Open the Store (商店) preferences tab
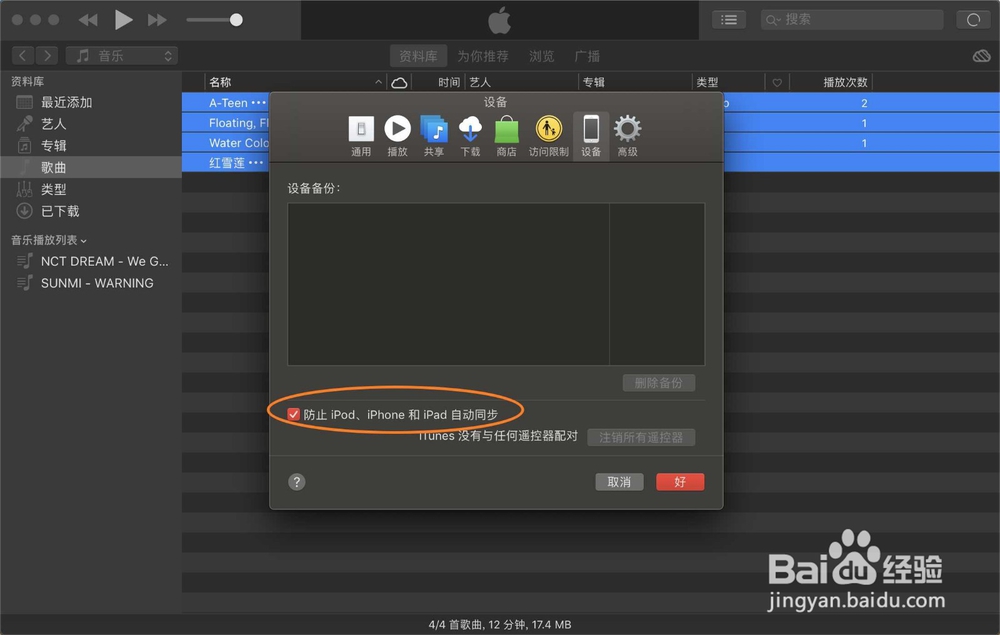 (506, 136)
